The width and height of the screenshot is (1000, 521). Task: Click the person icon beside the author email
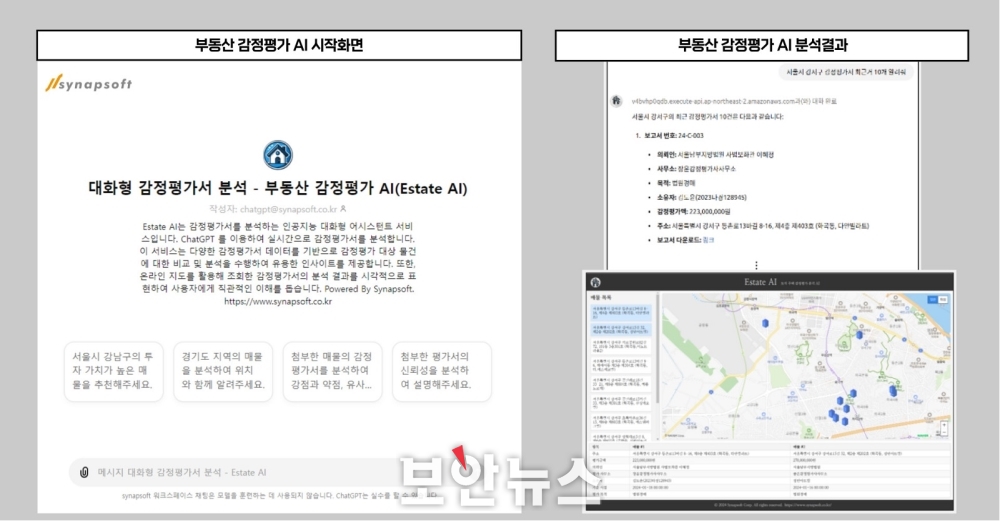(343, 209)
